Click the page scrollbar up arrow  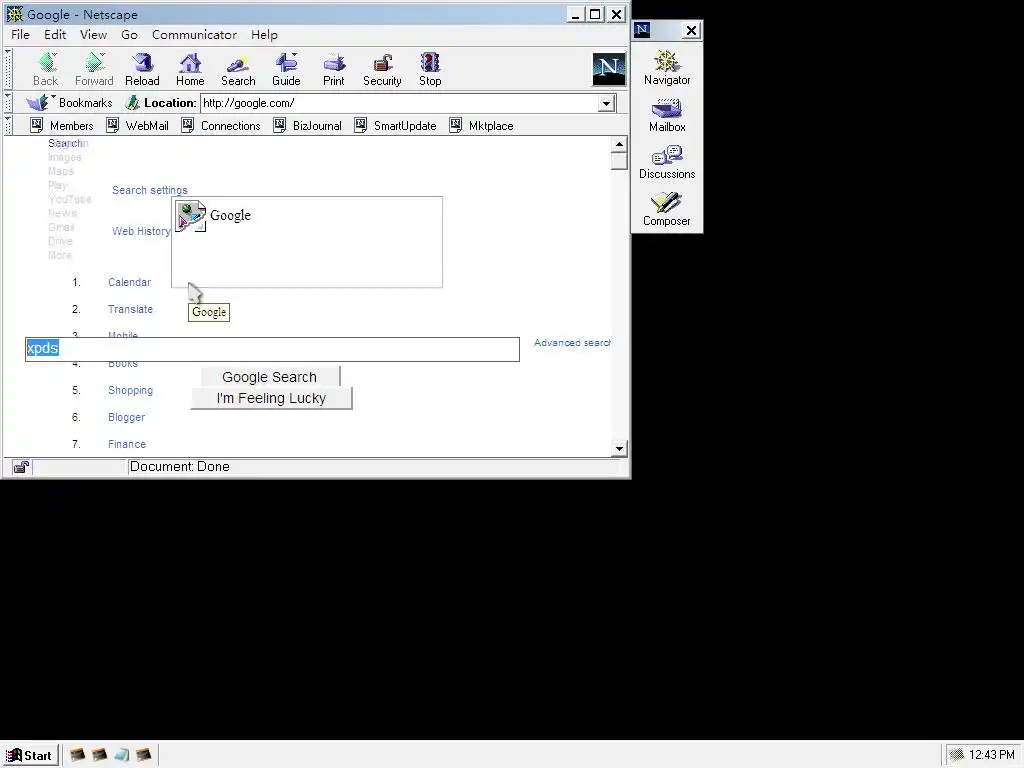pyautogui.click(x=619, y=144)
